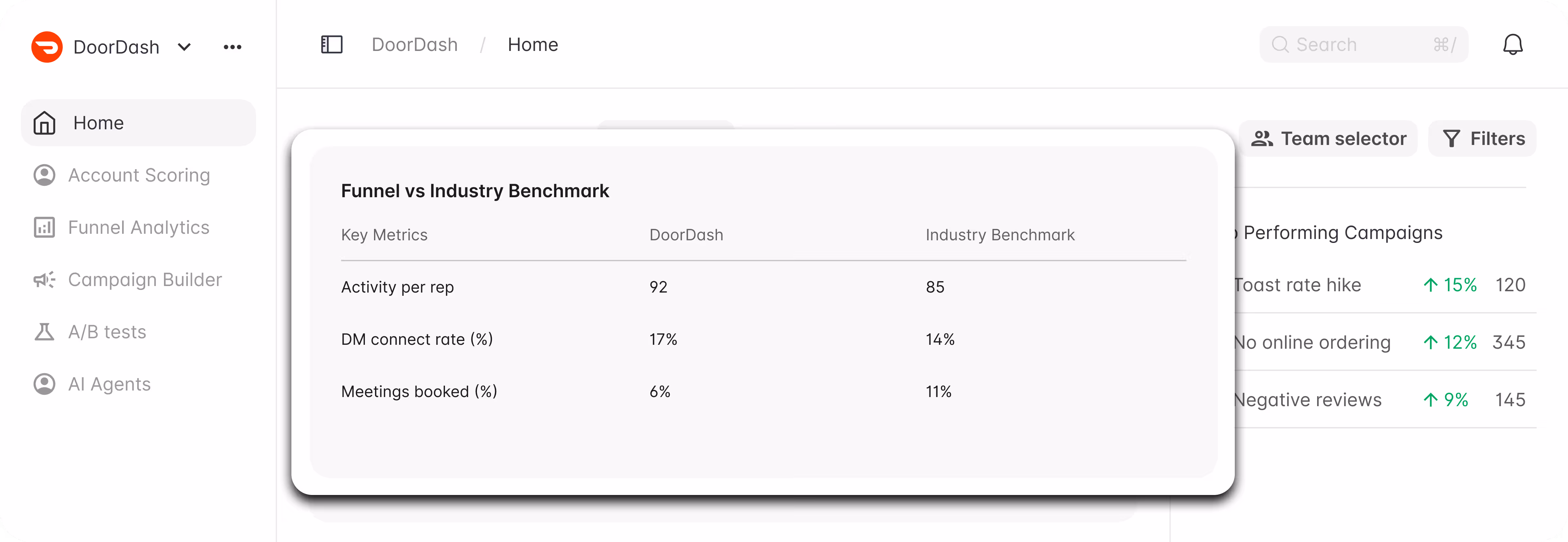Open the three-dot workspace menu
Image resolution: width=1568 pixels, height=542 pixels.
coord(233,47)
